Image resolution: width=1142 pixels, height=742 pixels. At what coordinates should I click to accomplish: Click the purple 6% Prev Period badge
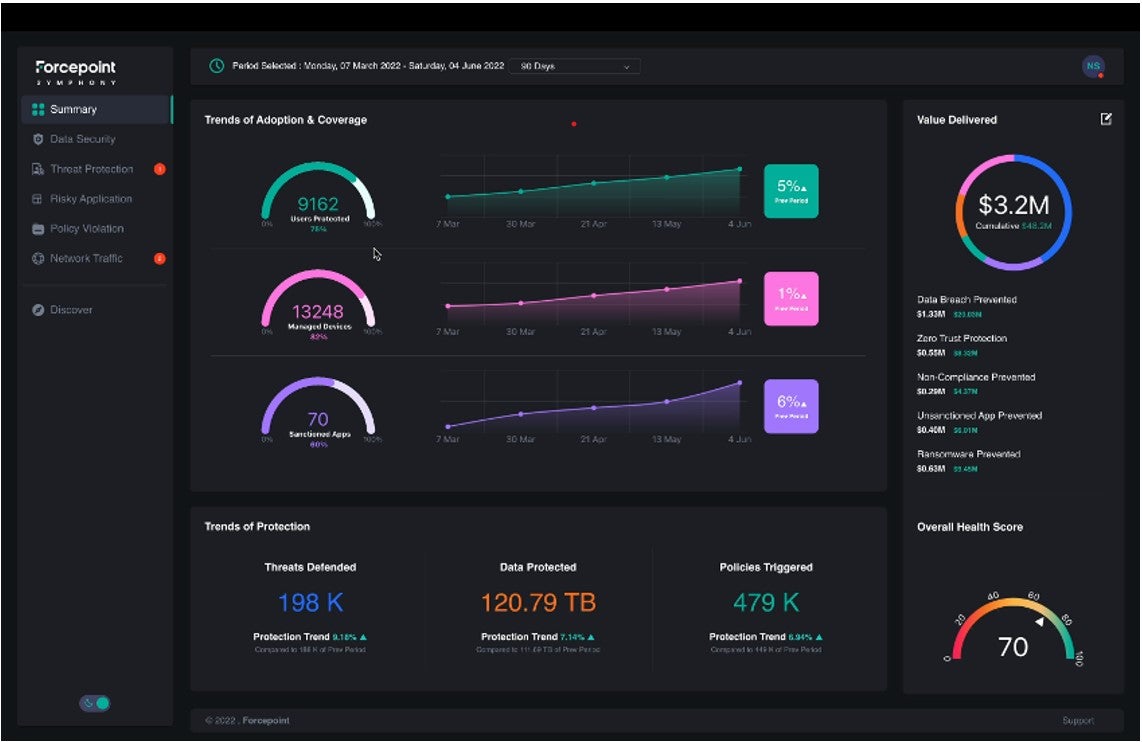tap(791, 406)
